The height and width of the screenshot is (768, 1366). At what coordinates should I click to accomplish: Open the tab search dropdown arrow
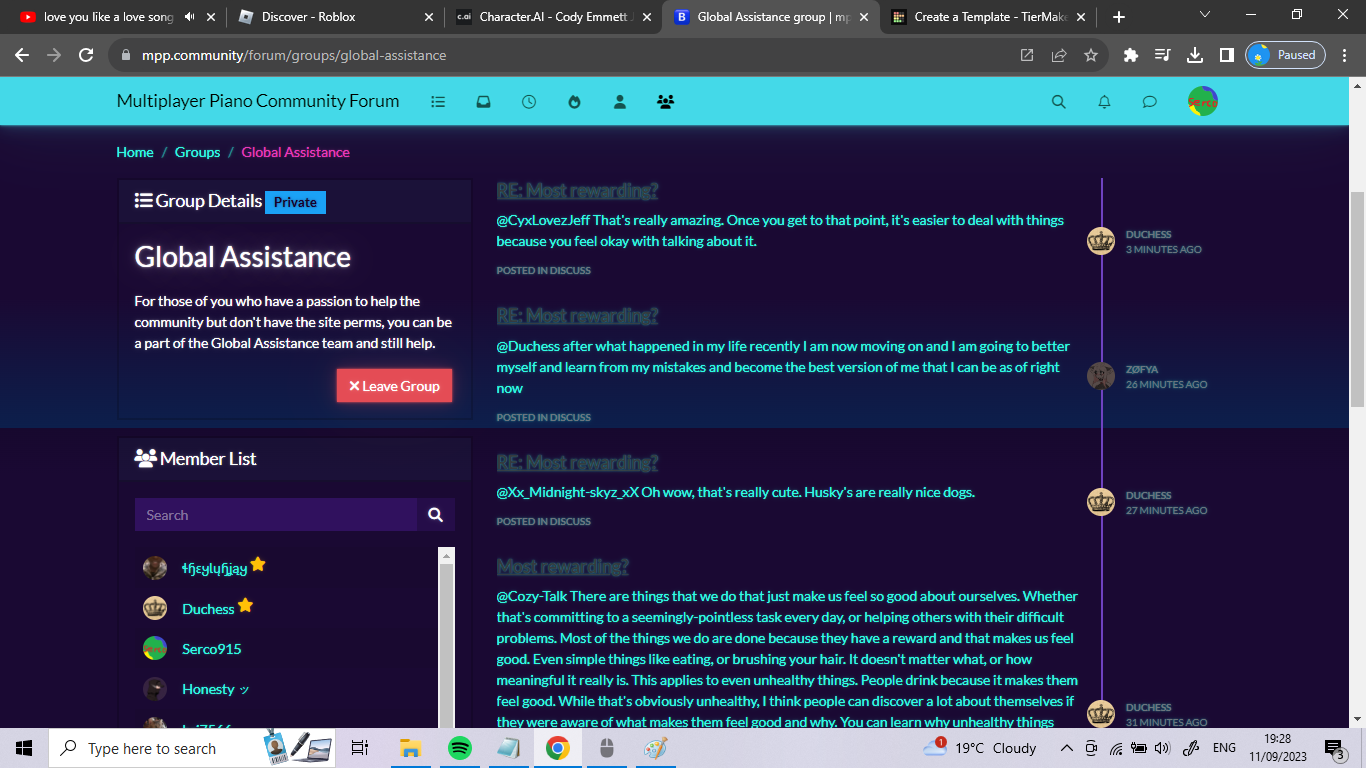[1204, 15]
